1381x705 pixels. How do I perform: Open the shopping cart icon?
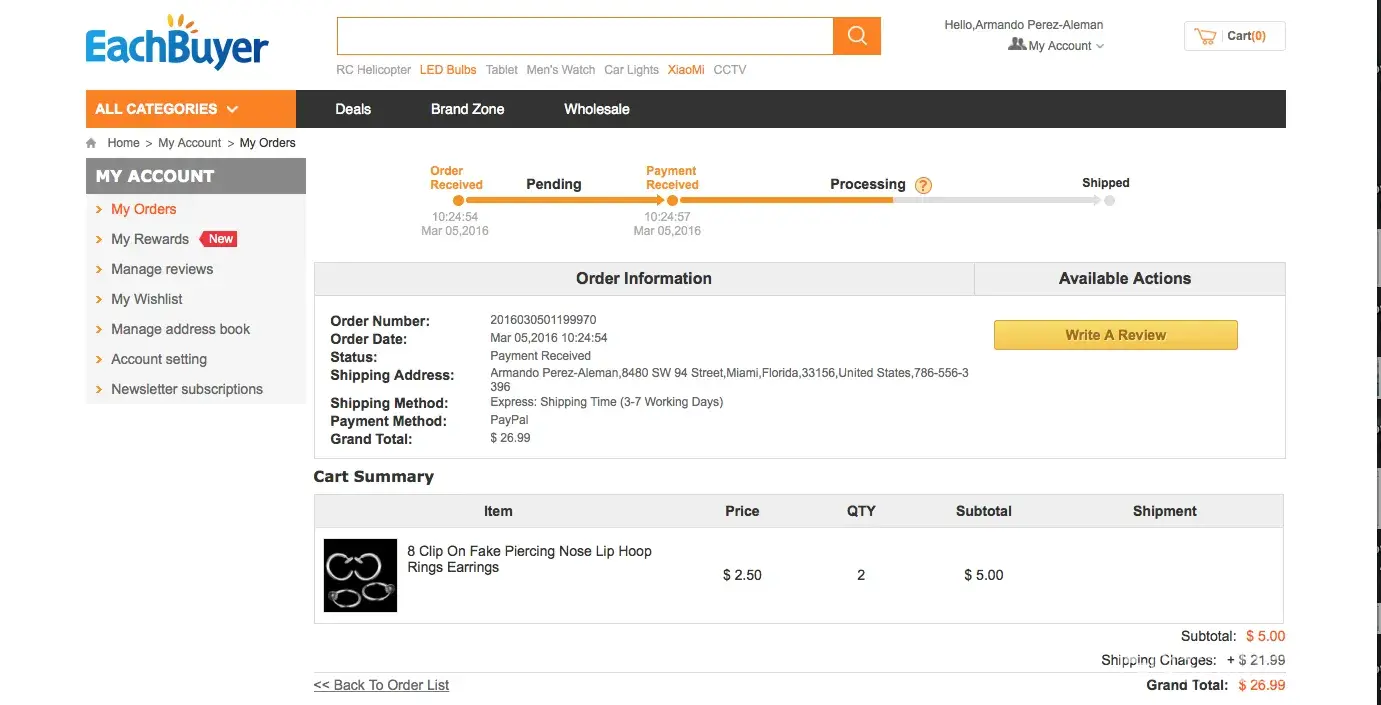[x=1206, y=36]
